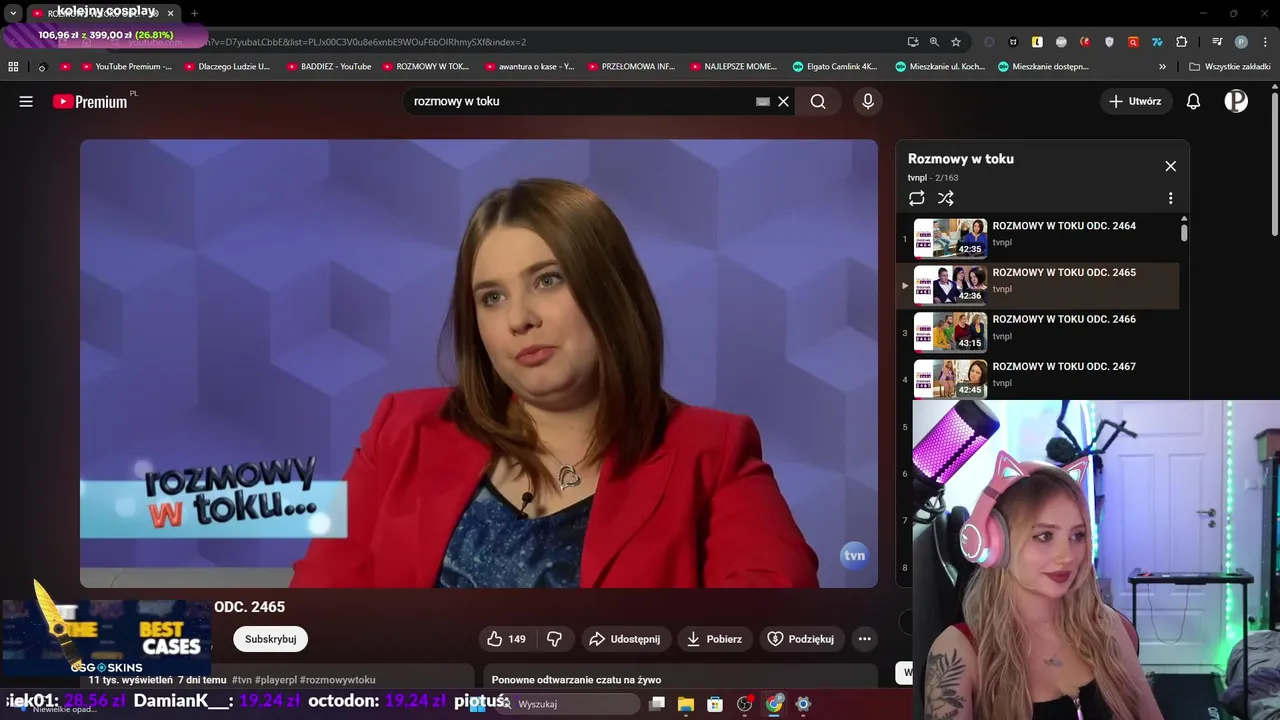
Task: Close the Rozmowy w toku playlist panel
Action: (x=1170, y=166)
